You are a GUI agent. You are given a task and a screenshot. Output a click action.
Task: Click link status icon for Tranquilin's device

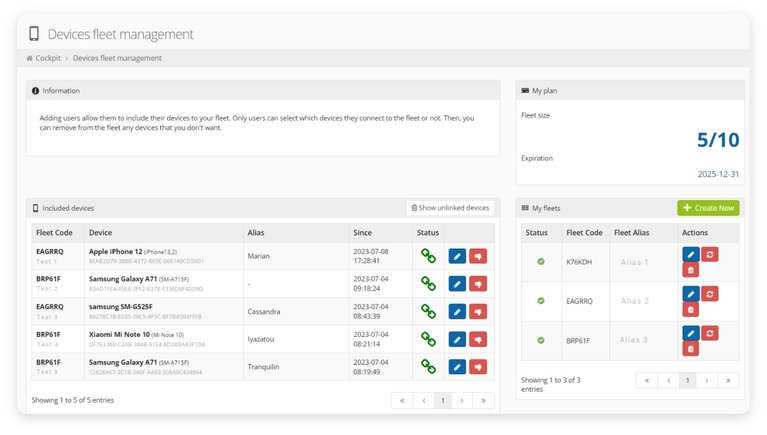tap(428, 367)
